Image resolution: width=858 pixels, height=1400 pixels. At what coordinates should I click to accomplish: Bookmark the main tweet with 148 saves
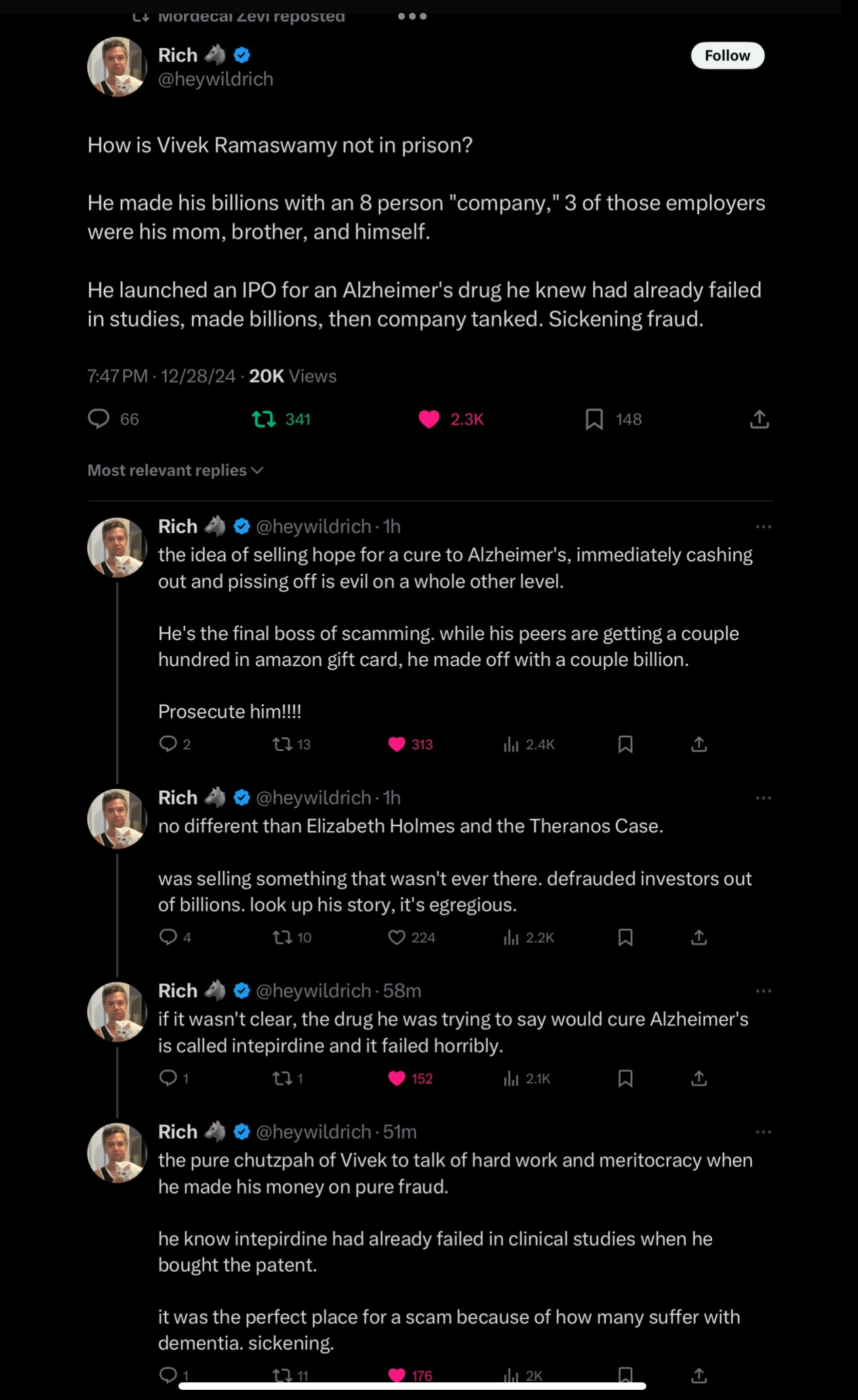(594, 419)
